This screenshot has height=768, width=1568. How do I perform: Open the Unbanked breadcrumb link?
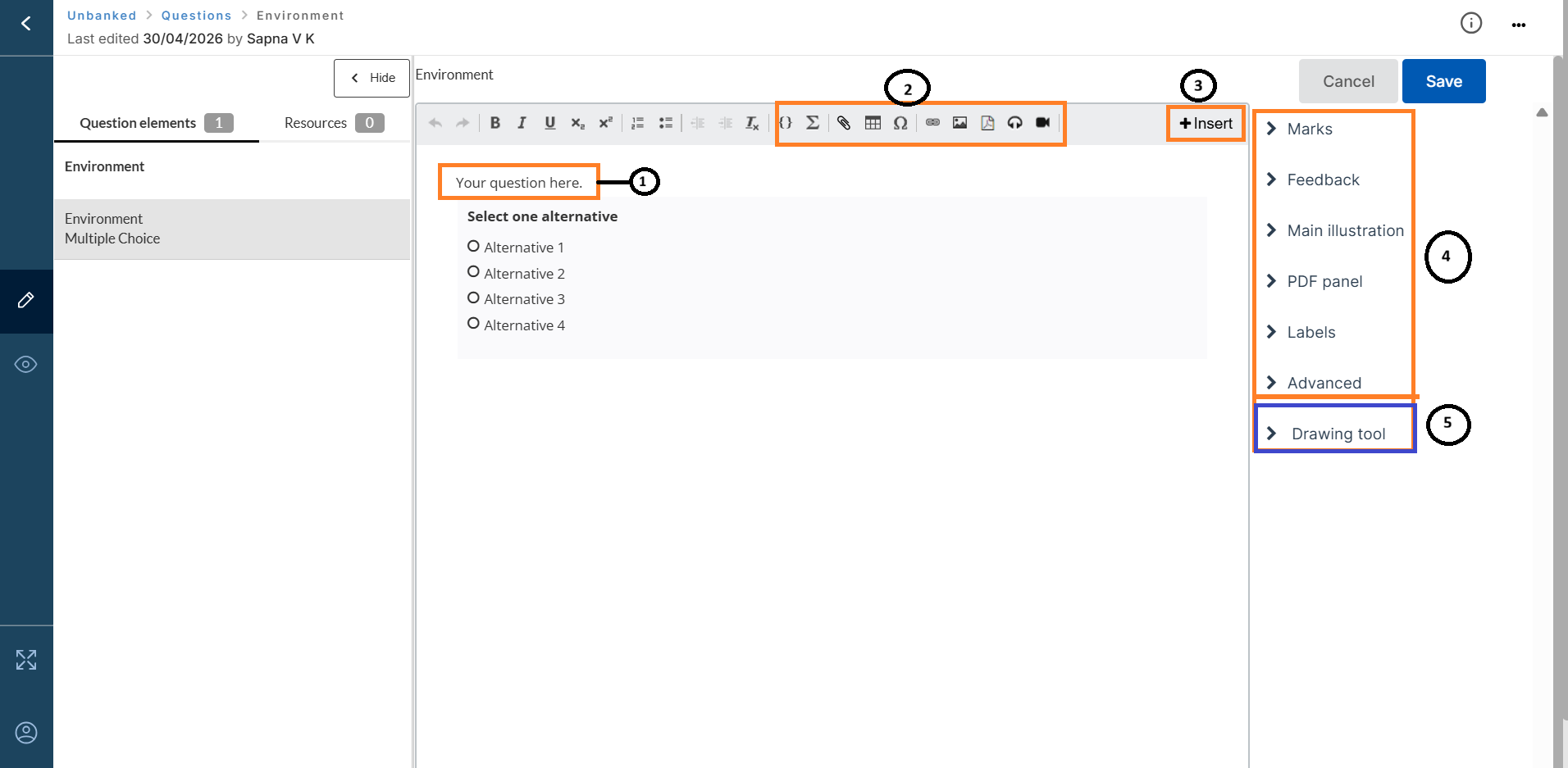click(x=102, y=16)
